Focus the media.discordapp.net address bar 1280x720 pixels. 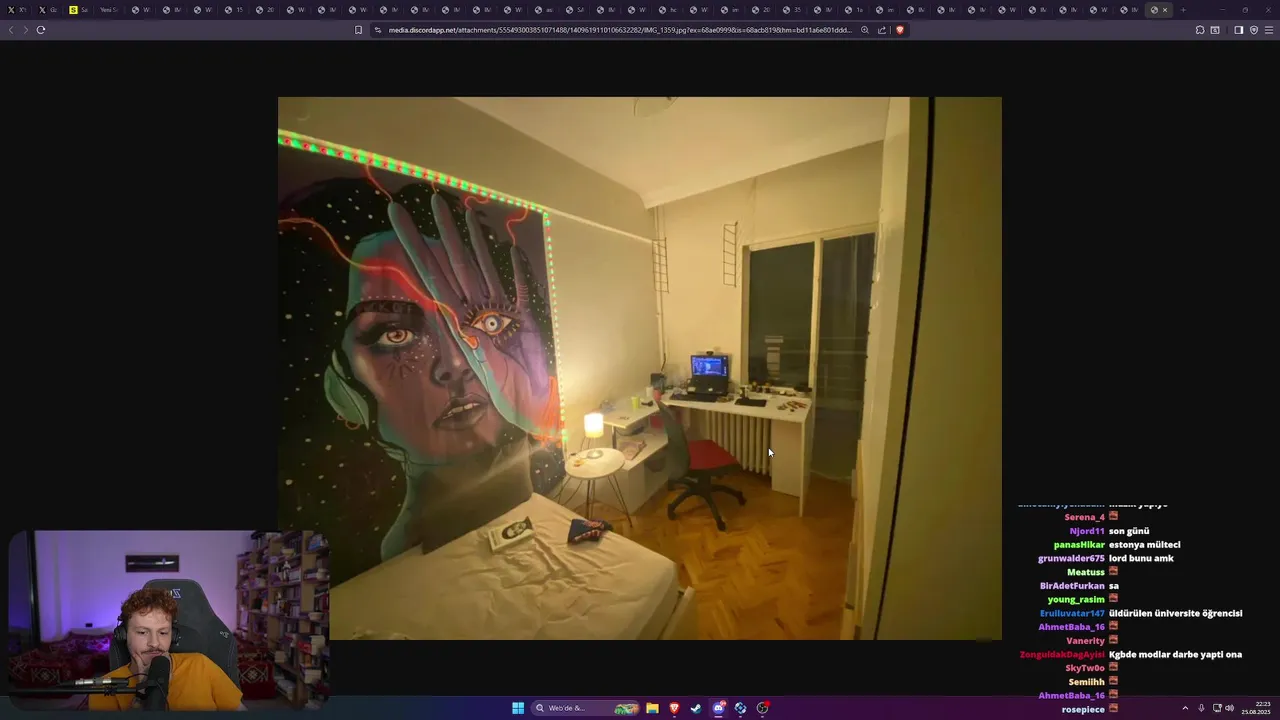point(620,30)
